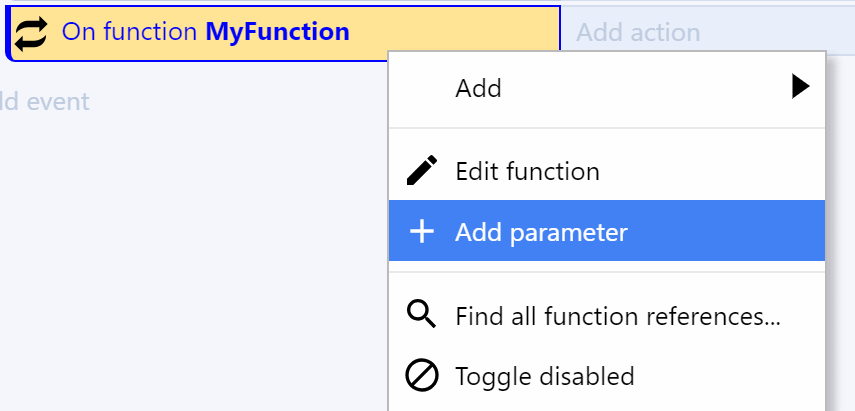Click the blank space below Toggle disabled
855x411 pixels.
(x=607, y=408)
